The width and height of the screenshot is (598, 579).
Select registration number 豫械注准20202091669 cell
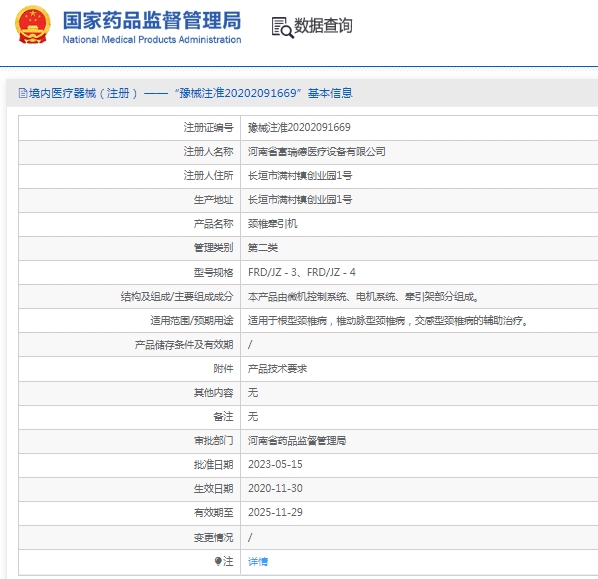coord(299,127)
